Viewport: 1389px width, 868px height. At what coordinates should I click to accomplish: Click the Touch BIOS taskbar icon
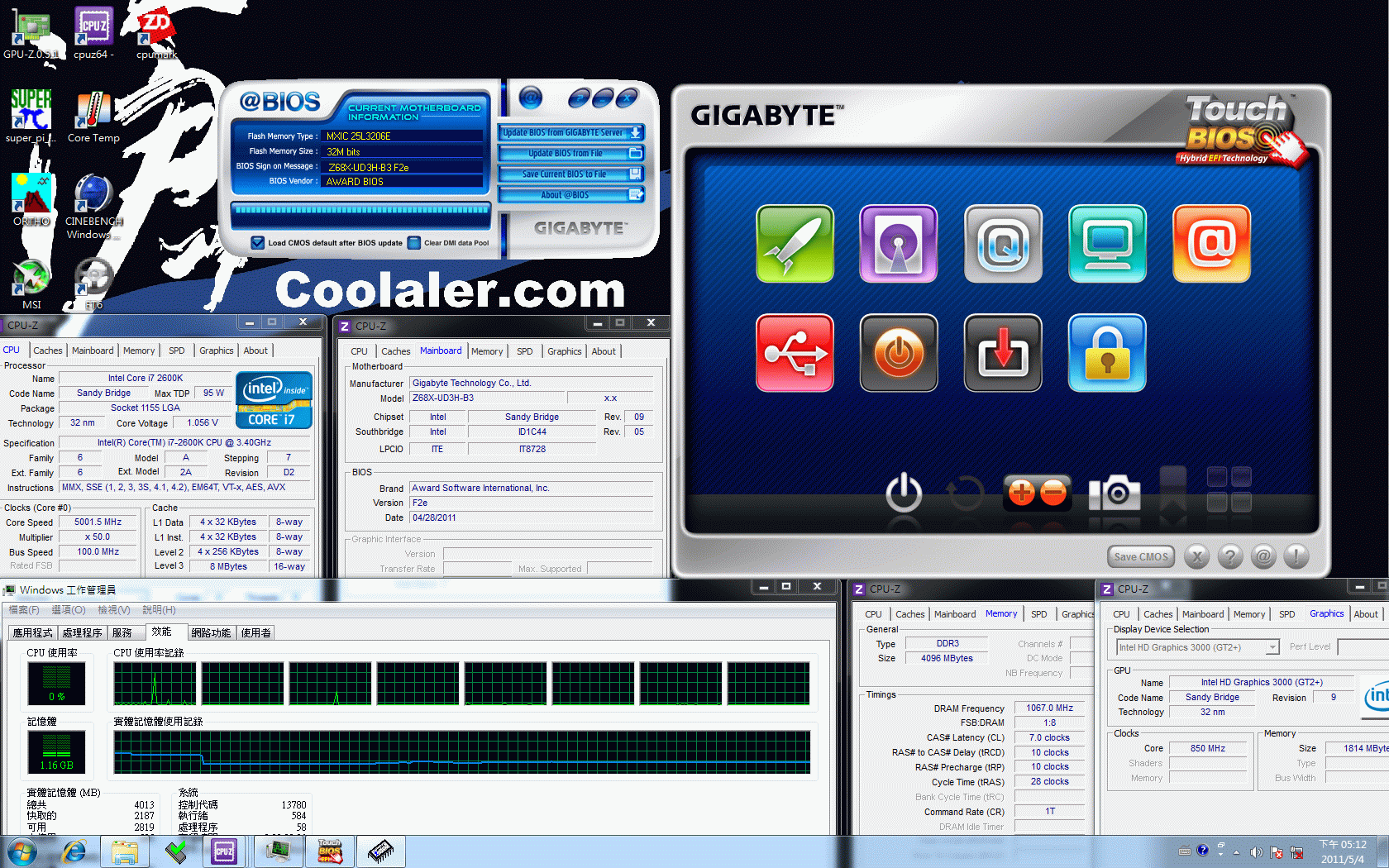[x=330, y=851]
